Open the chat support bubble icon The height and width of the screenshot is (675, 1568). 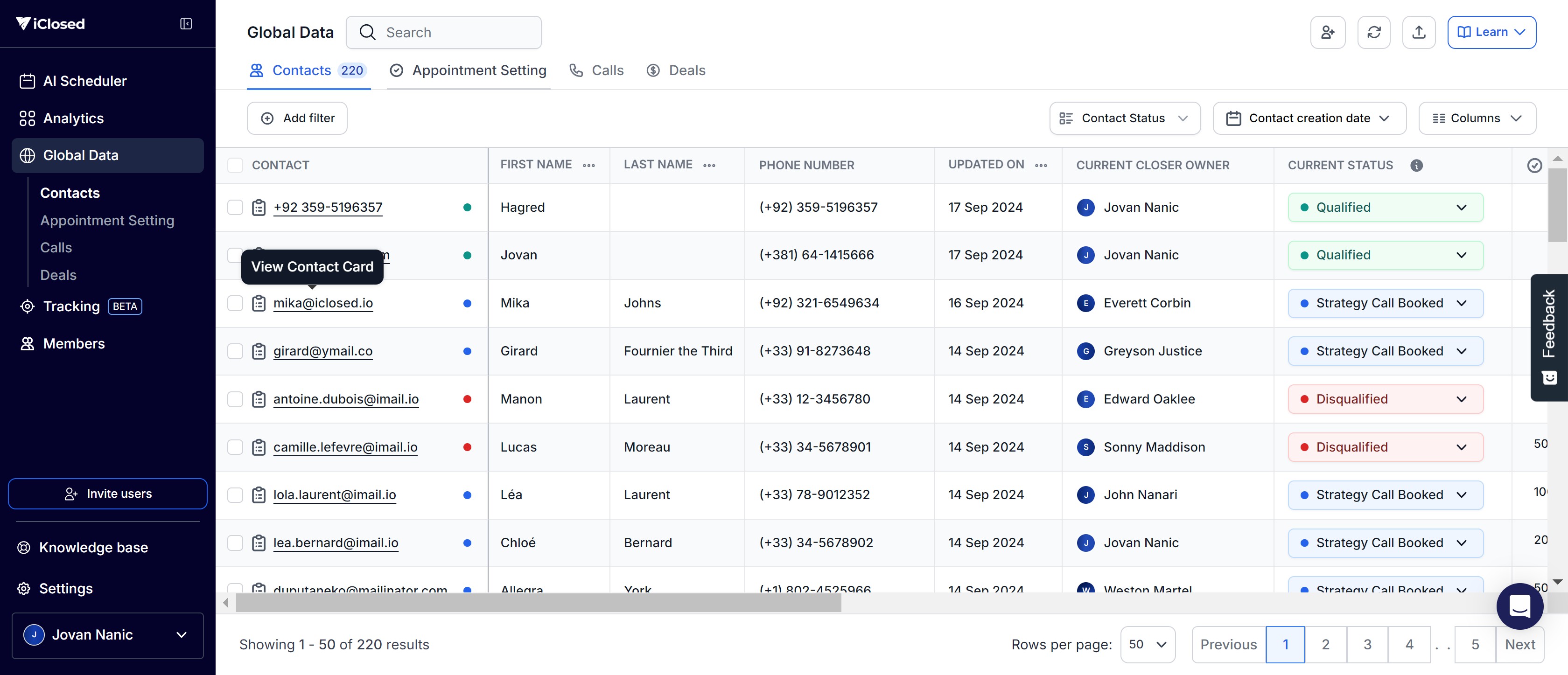point(1519,606)
